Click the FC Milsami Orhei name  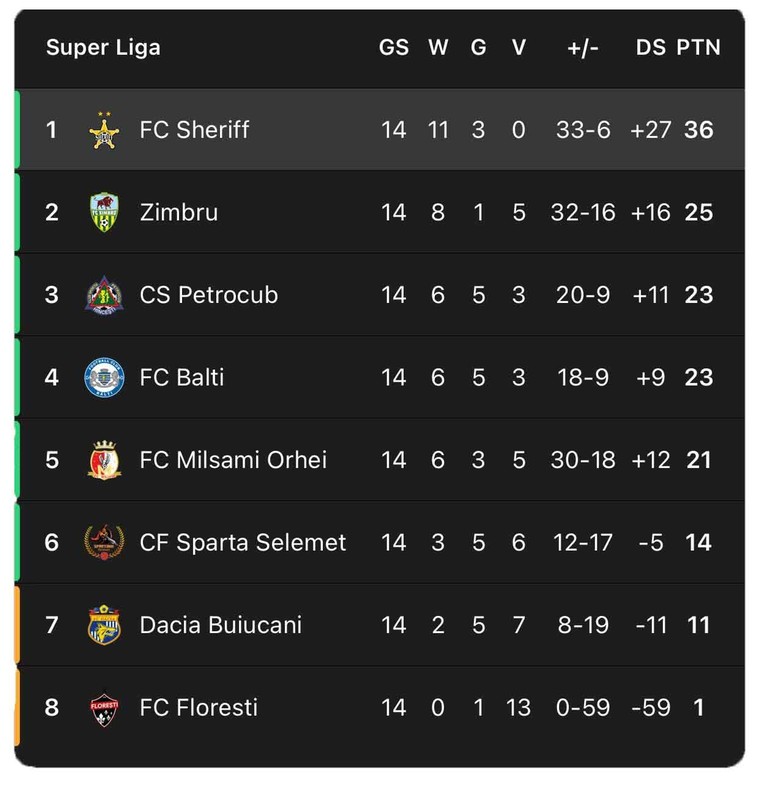tap(233, 460)
